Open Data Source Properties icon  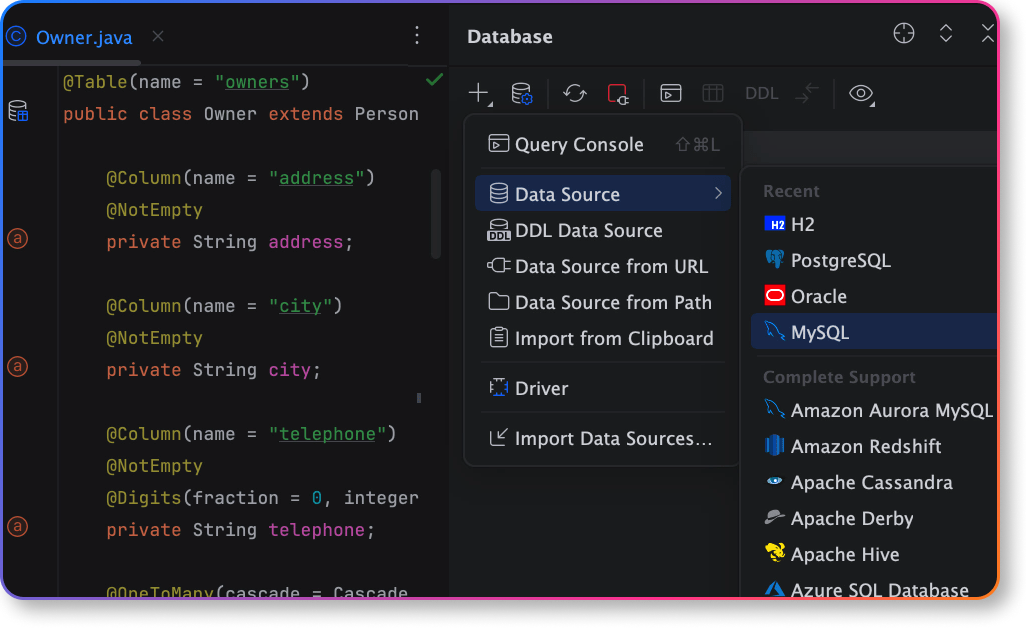[522, 94]
